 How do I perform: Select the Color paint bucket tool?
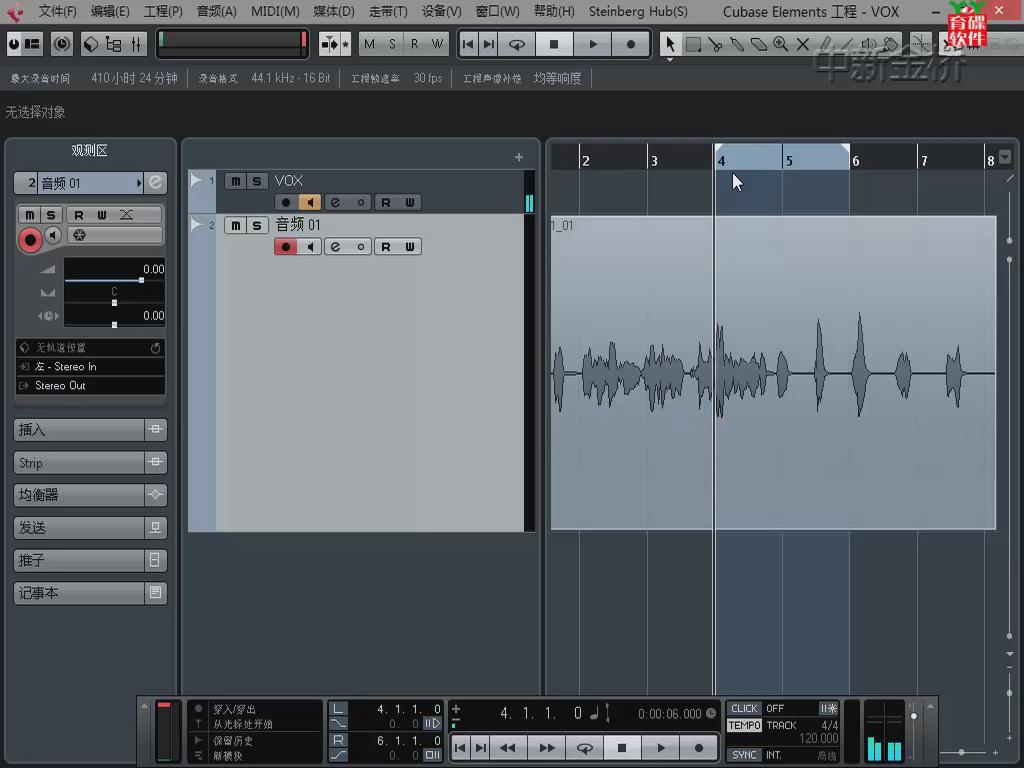point(890,44)
